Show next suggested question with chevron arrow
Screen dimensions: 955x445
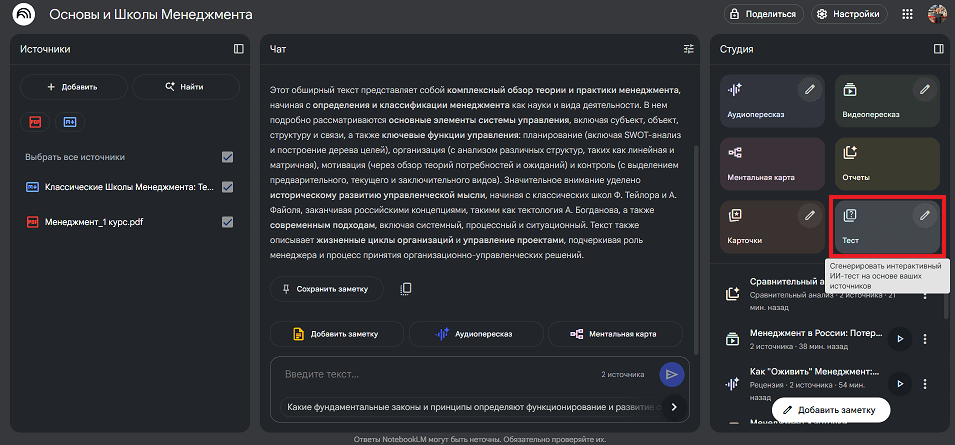[x=673, y=407]
